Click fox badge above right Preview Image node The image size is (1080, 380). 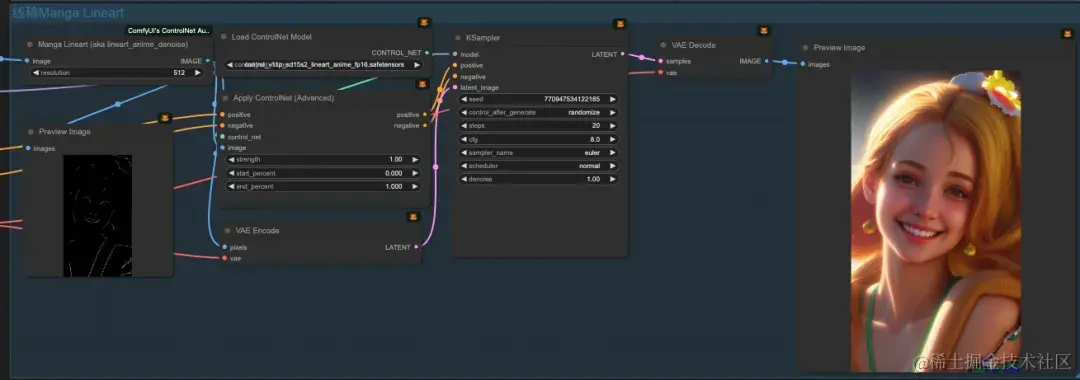[1067, 34]
